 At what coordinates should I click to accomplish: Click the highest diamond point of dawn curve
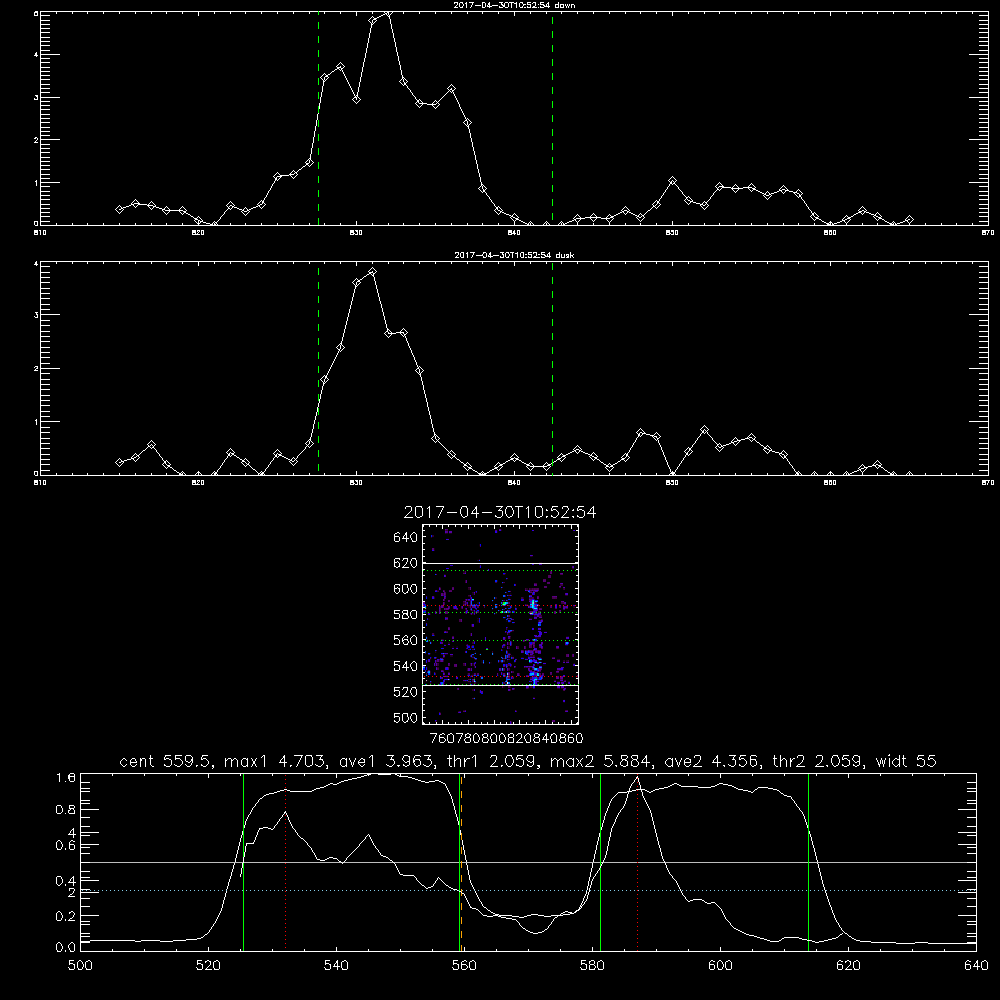tap(388, 13)
